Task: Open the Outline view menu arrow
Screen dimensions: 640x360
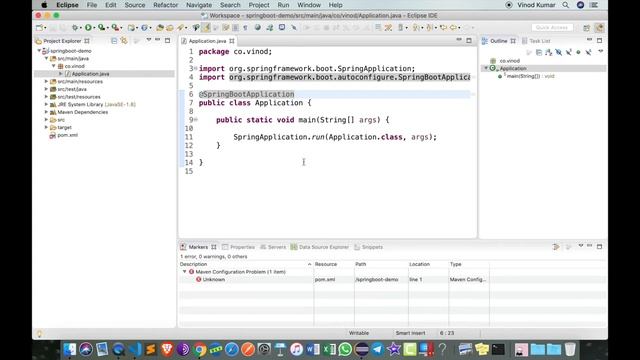Action: (x=600, y=51)
